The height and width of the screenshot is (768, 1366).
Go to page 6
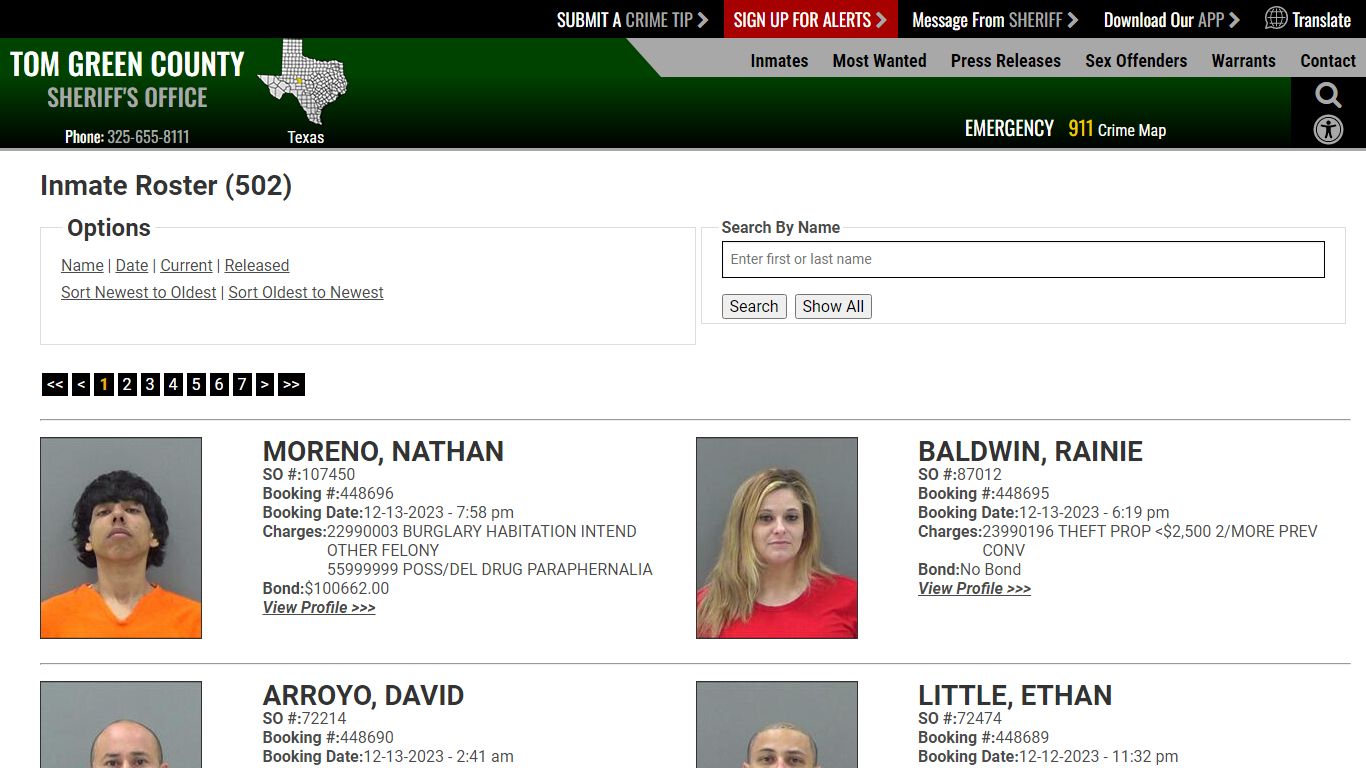[219, 384]
